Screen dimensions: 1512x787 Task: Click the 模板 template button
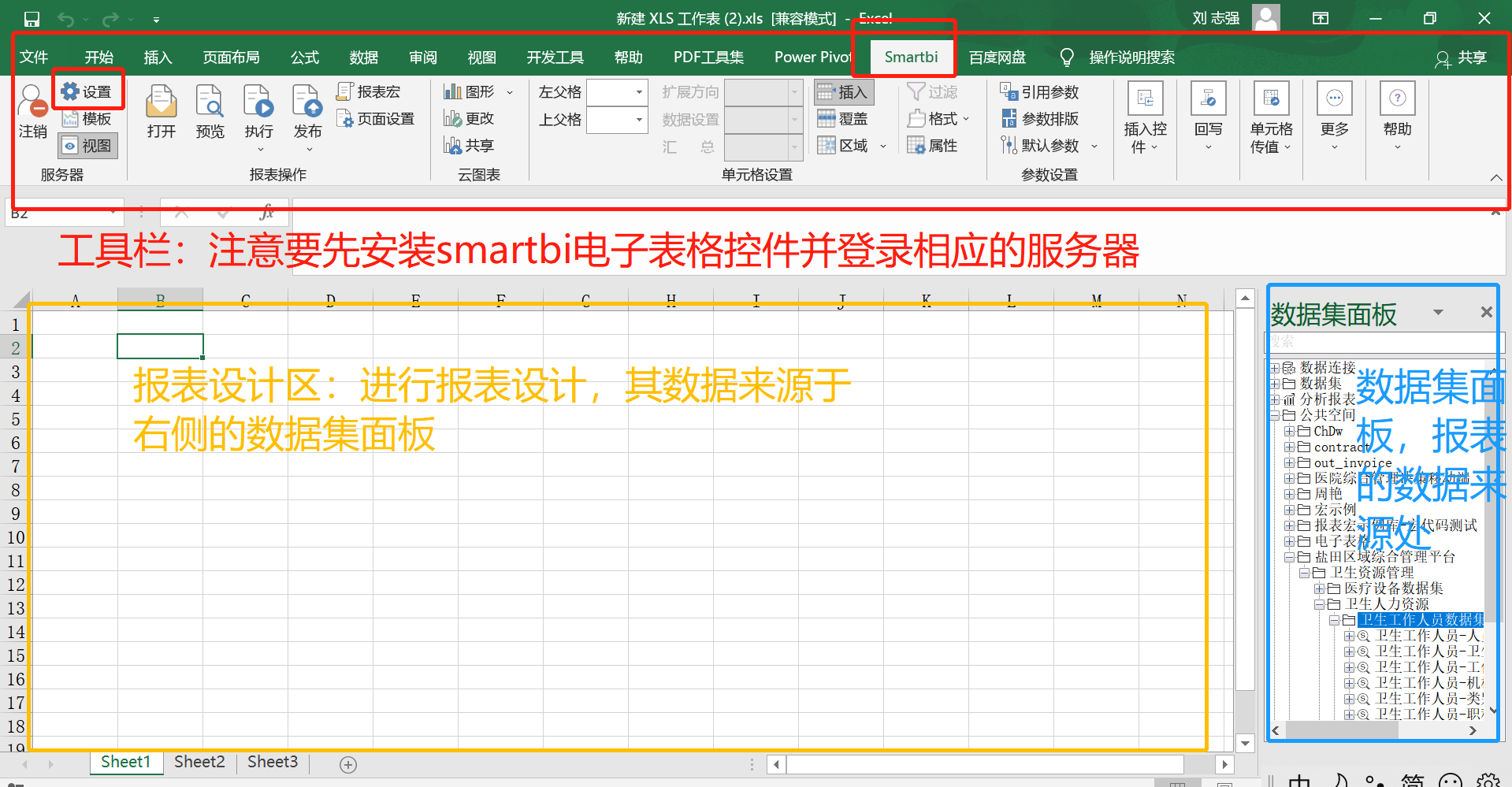coord(87,119)
